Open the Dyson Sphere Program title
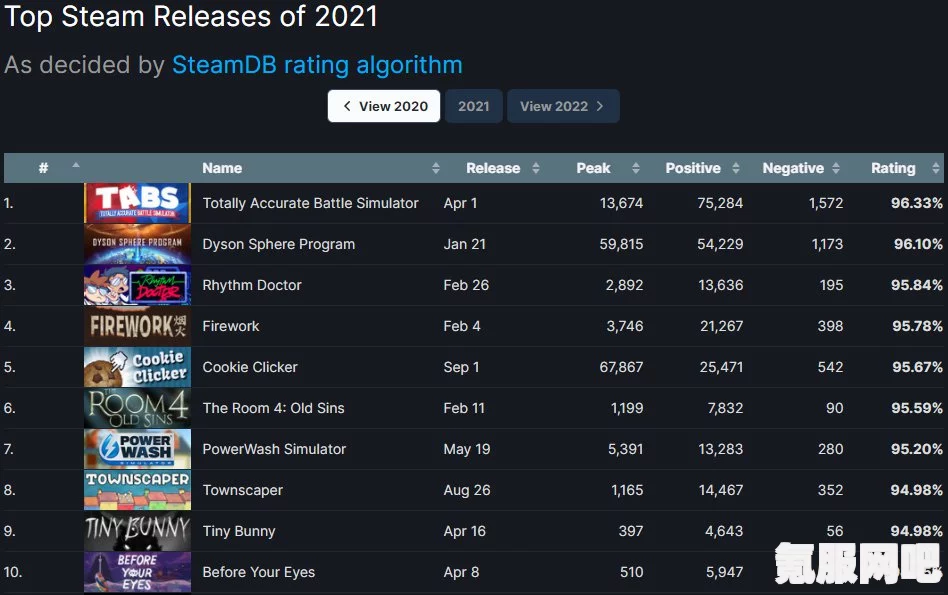Image resolution: width=948 pixels, height=595 pixels. click(x=279, y=244)
